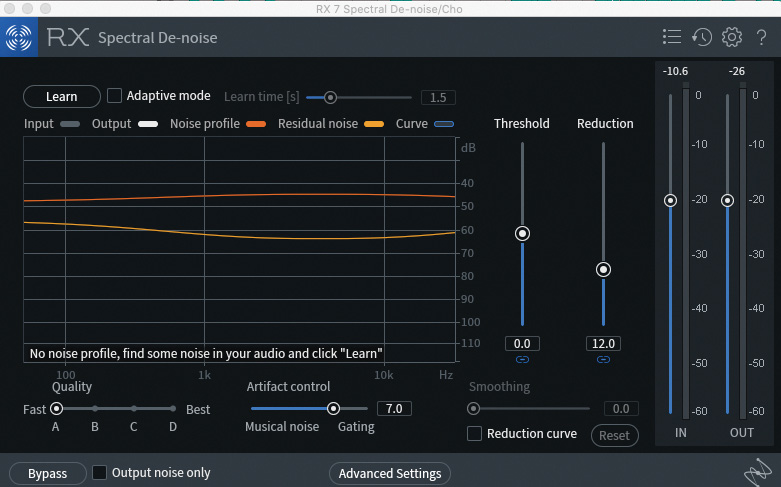Click the Smoothing value field 0.0

click(621, 409)
